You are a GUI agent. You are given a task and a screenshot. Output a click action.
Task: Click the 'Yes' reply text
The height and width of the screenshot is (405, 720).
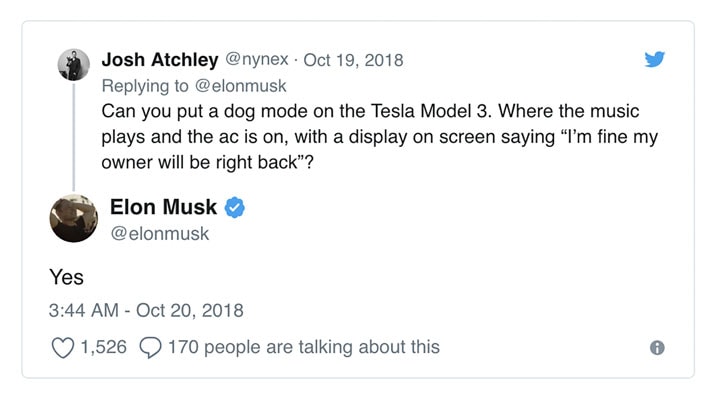(x=66, y=278)
